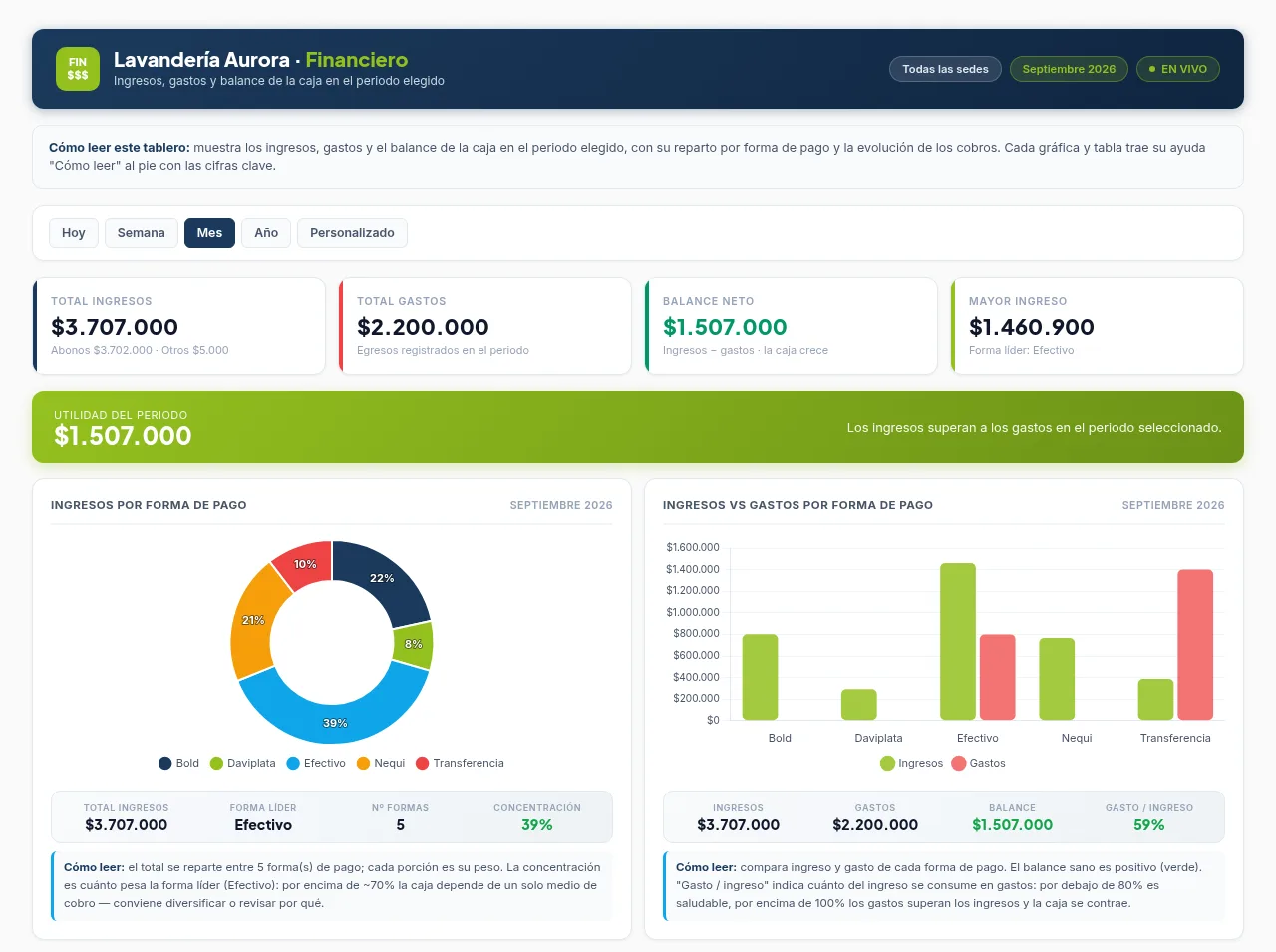Click the Nequi ingresos green bar
The width and height of the screenshot is (1276, 952).
click(x=1057, y=679)
